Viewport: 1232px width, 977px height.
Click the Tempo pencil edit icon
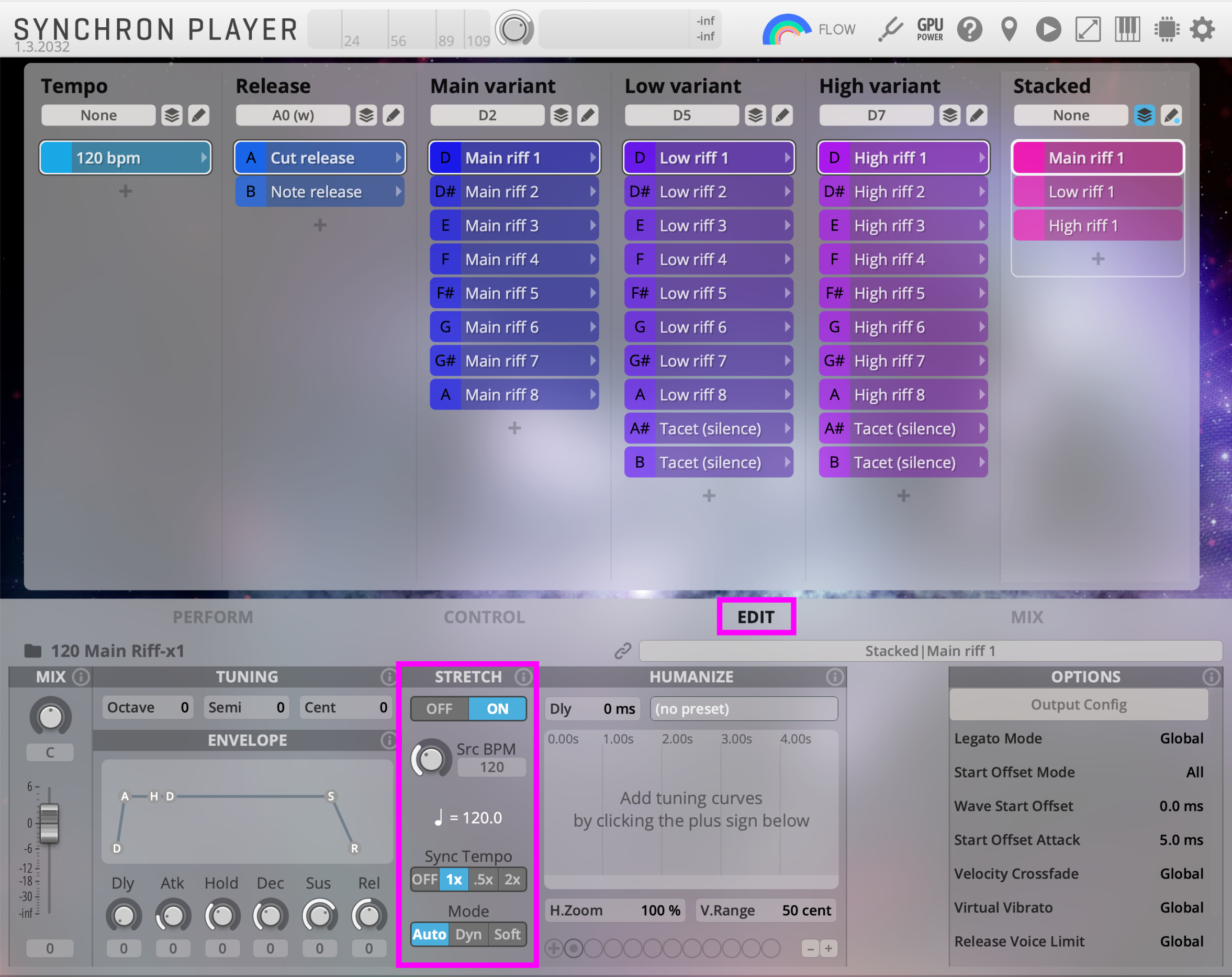(198, 116)
